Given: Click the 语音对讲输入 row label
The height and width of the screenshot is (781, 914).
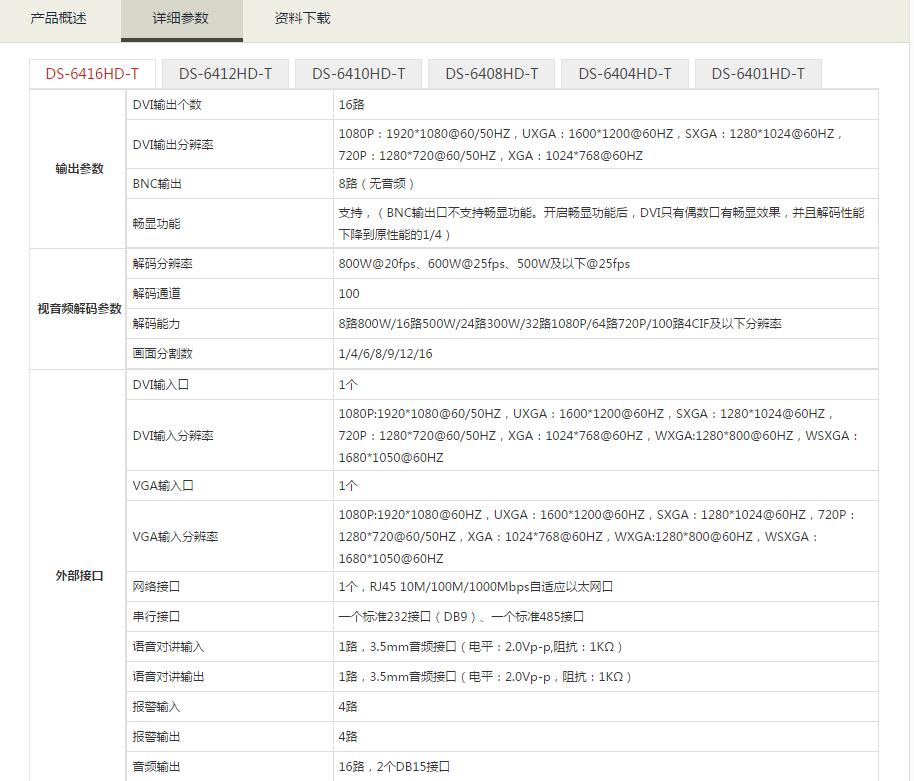Looking at the screenshot, I should tap(168, 647).
